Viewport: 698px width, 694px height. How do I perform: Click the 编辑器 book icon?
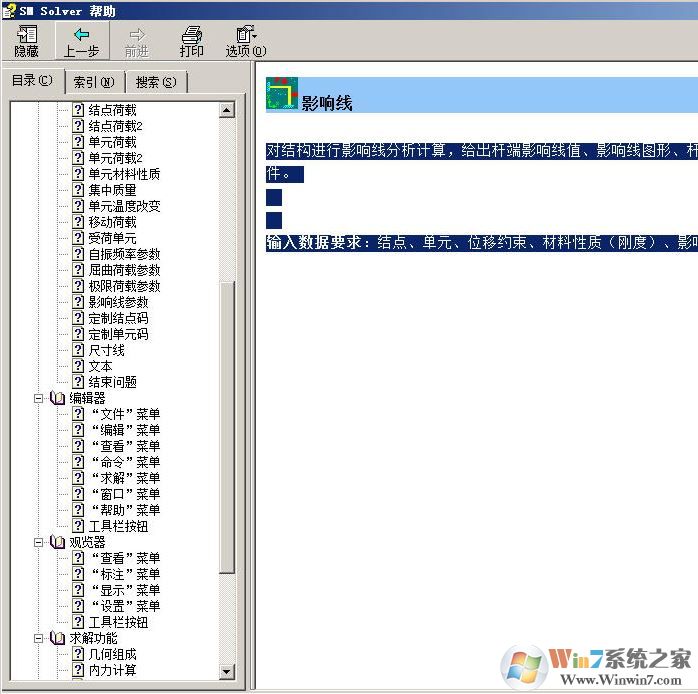(x=57, y=398)
